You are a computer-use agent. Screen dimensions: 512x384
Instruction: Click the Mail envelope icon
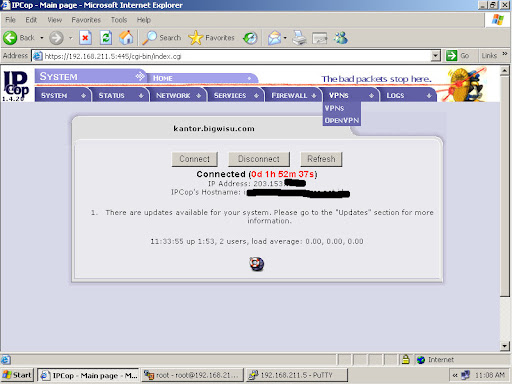[274, 38]
